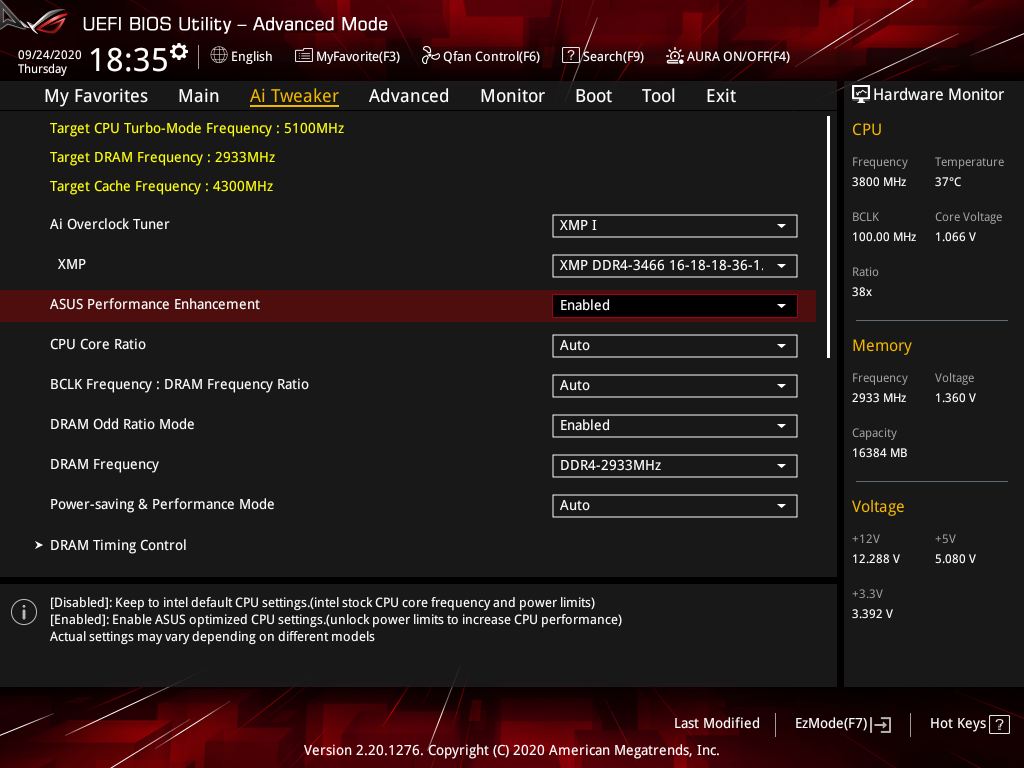Click the Hardware Monitor screen icon
The image size is (1024, 768).
pyautogui.click(x=861, y=95)
